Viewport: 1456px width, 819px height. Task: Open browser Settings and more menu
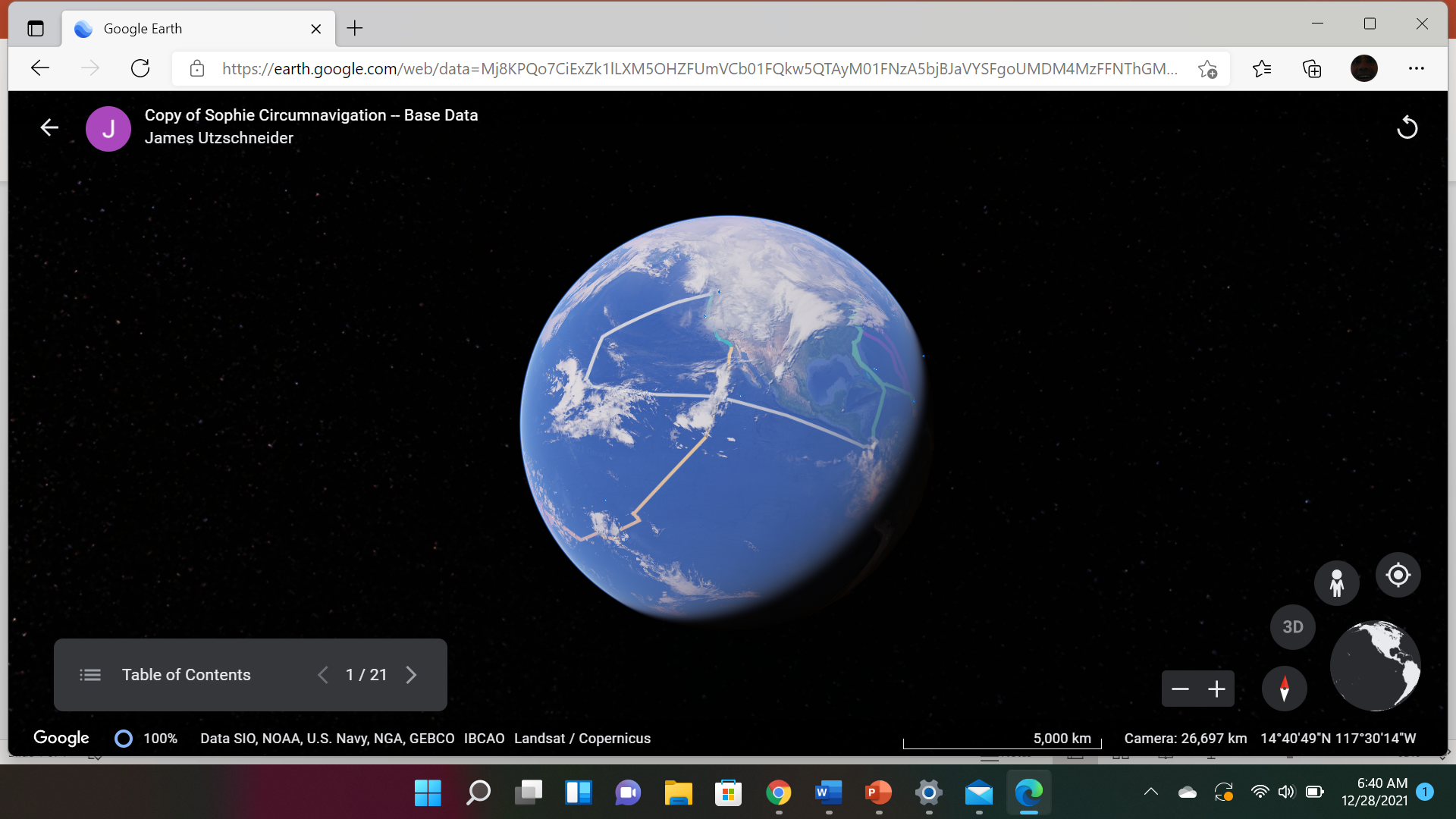(x=1416, y=69)
